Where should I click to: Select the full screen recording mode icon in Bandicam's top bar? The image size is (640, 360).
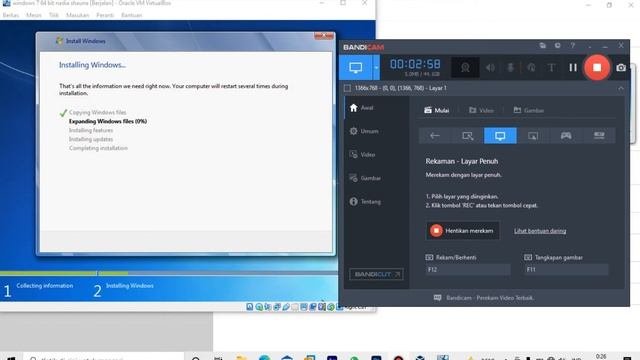(356, 67)
